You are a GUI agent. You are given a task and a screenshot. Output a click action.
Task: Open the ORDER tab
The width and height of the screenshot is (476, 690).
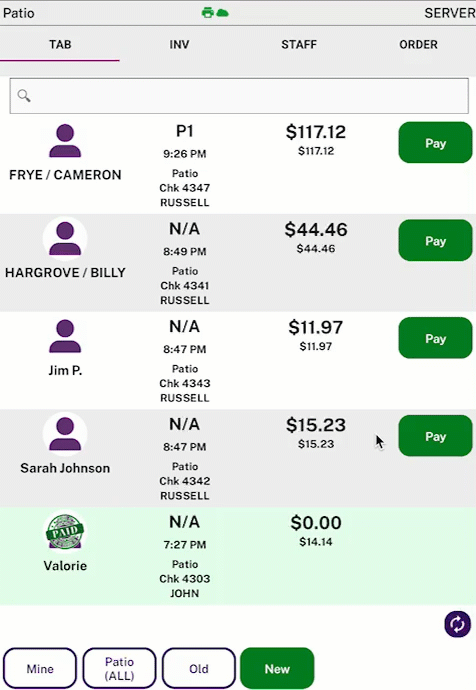[418, 44]
